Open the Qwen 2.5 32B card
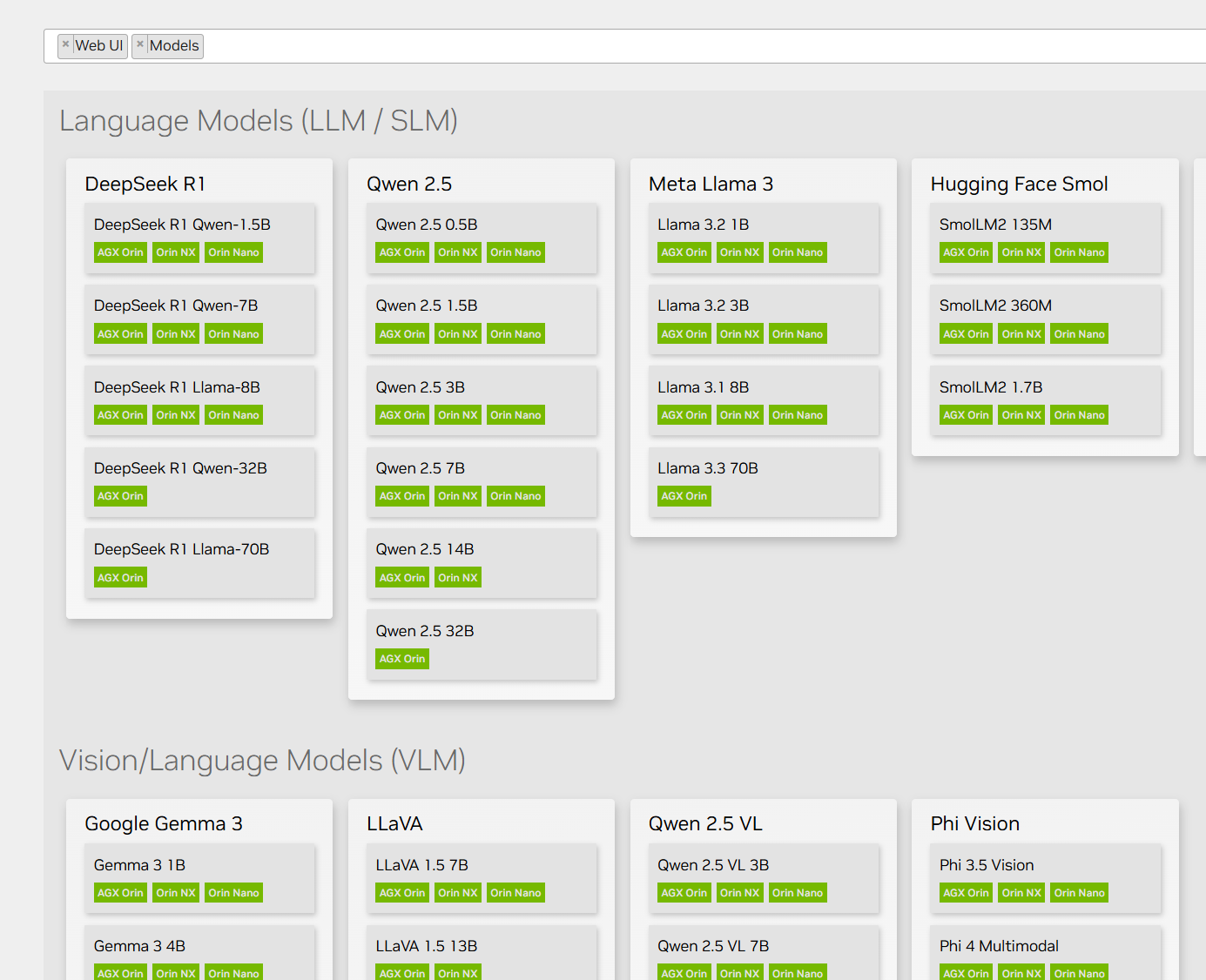The width and height of the screenshot is (1206, 980). [482, 645]
